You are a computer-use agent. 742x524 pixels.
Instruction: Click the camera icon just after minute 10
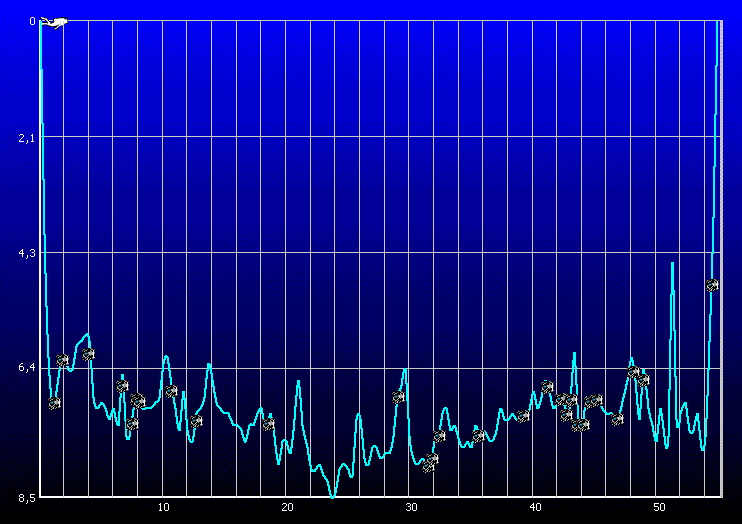click(x=171, y=391)
